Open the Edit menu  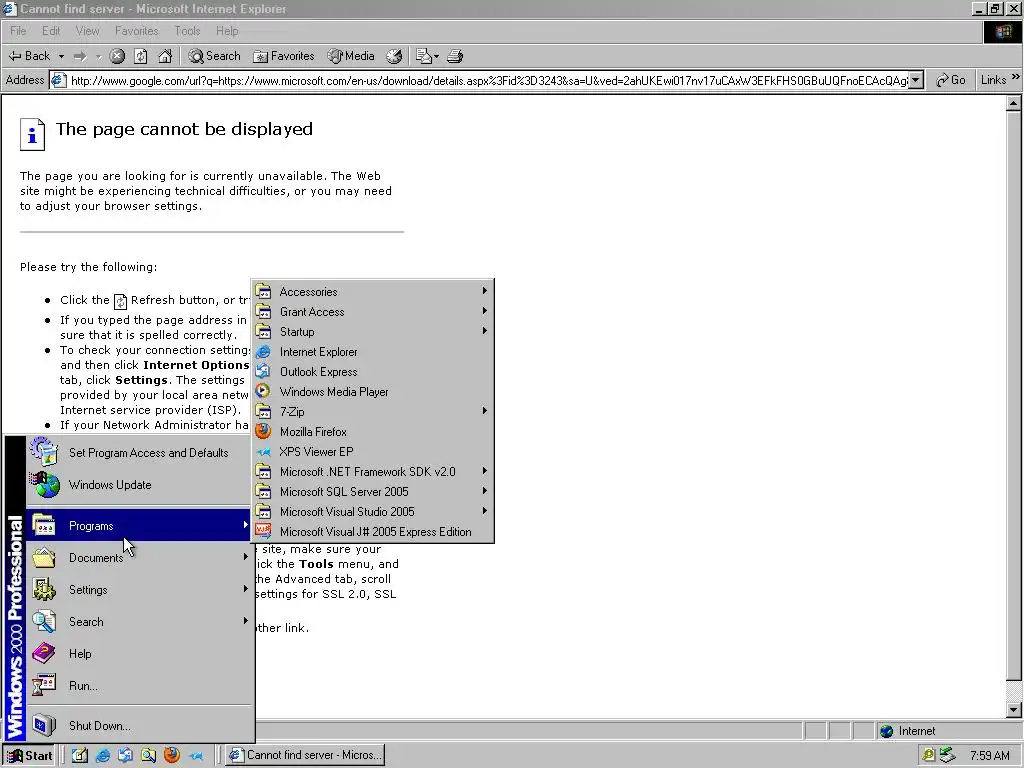(50, 31)
